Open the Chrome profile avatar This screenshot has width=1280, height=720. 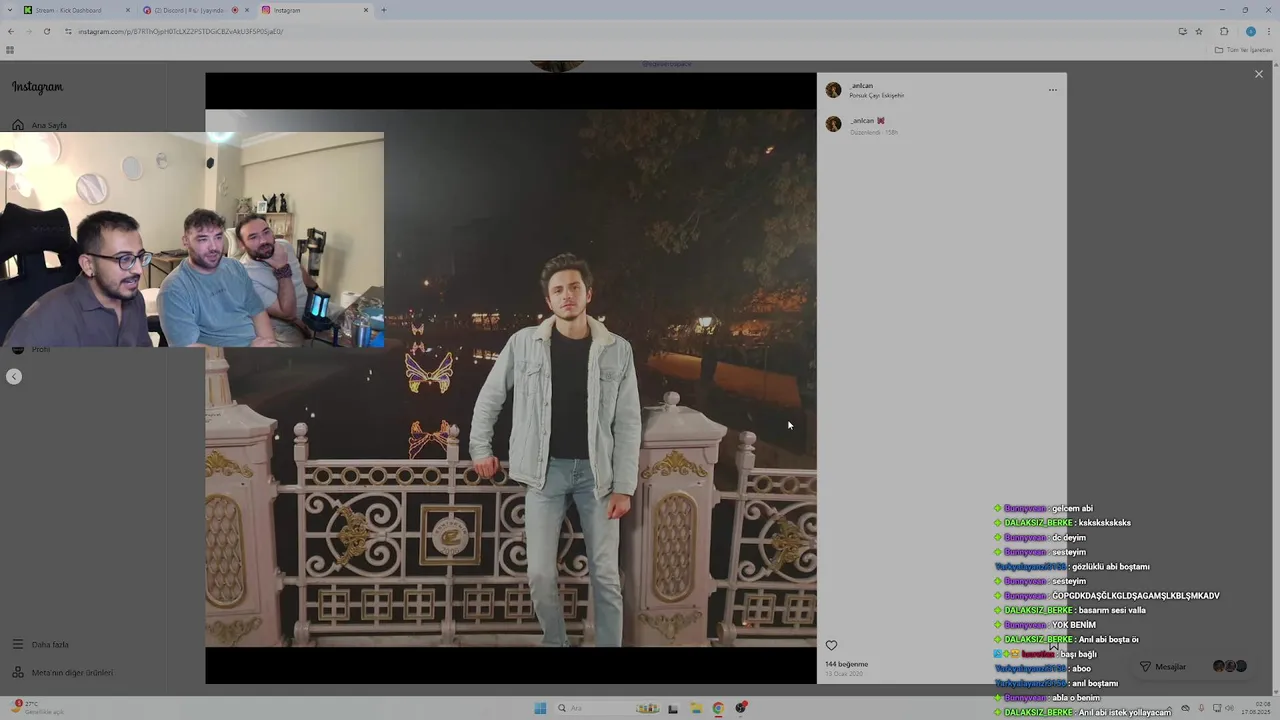click(1250, 31)
